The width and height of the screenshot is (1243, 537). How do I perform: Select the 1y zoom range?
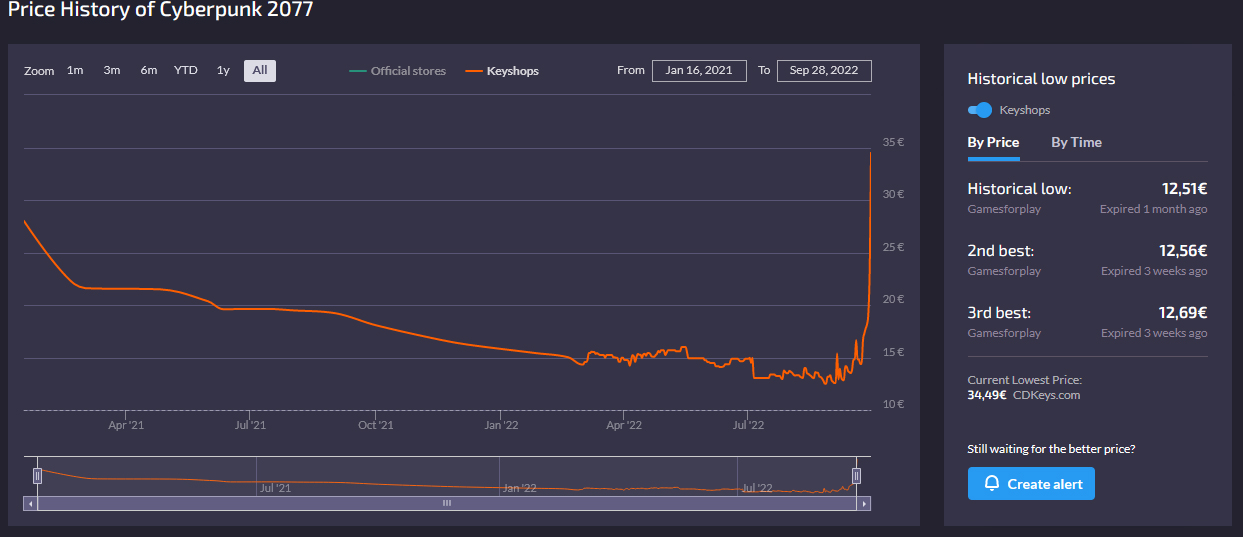223,70
